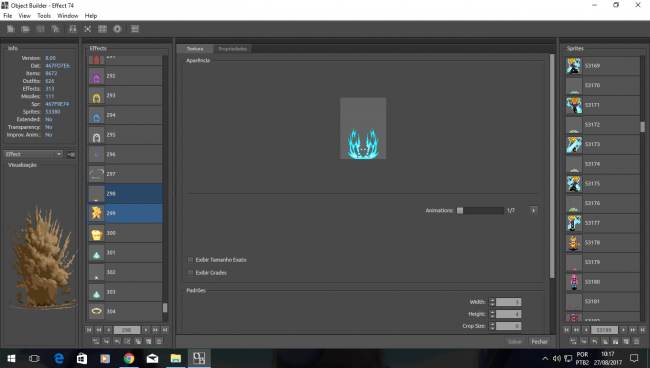Image resolution: width=650 pixels, height=368 pixels.
Task: Go to first effect in Effects pager
Action: 89,330
